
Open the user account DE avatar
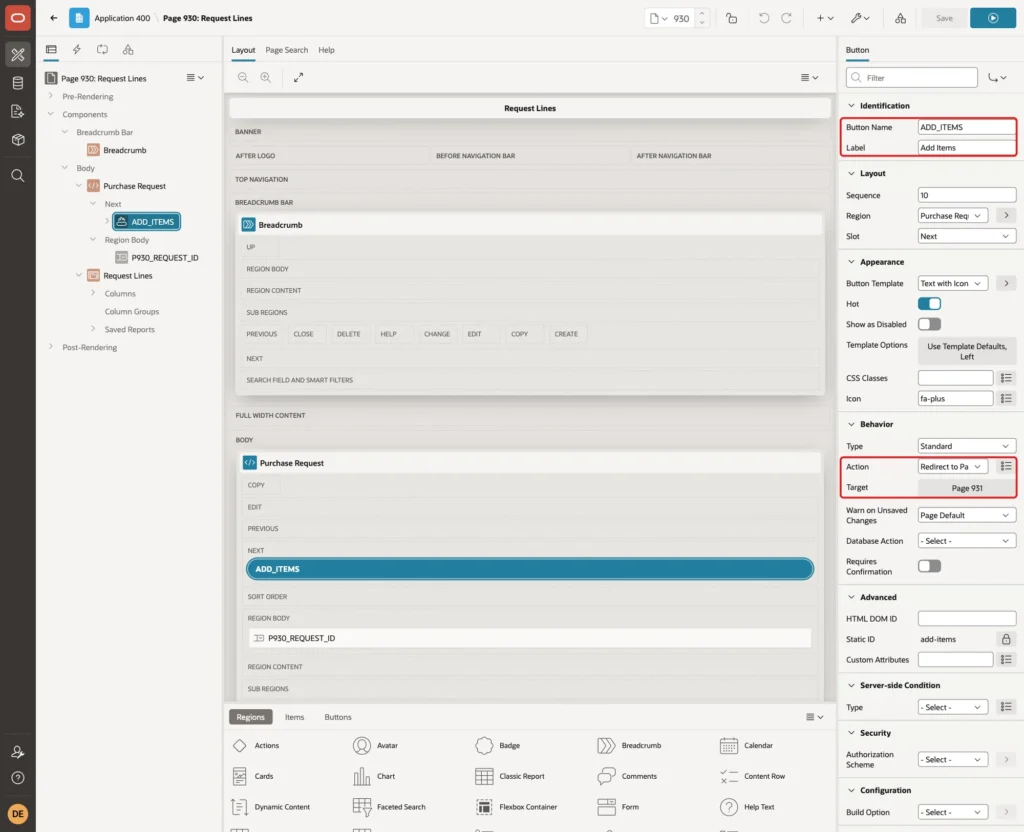click(x=18, y=814)
